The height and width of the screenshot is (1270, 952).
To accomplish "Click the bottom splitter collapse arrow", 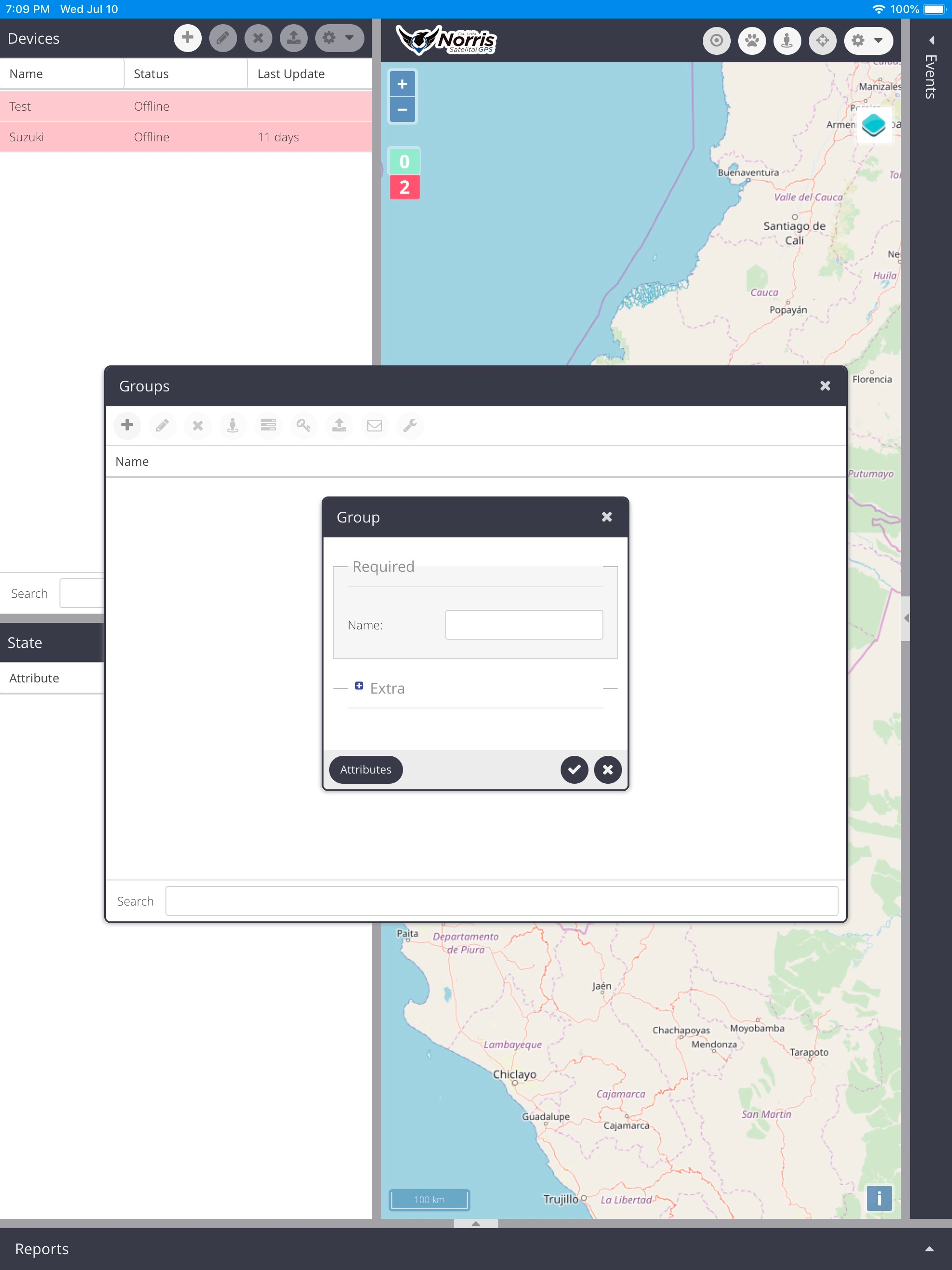I will [x=476, y=1224].
